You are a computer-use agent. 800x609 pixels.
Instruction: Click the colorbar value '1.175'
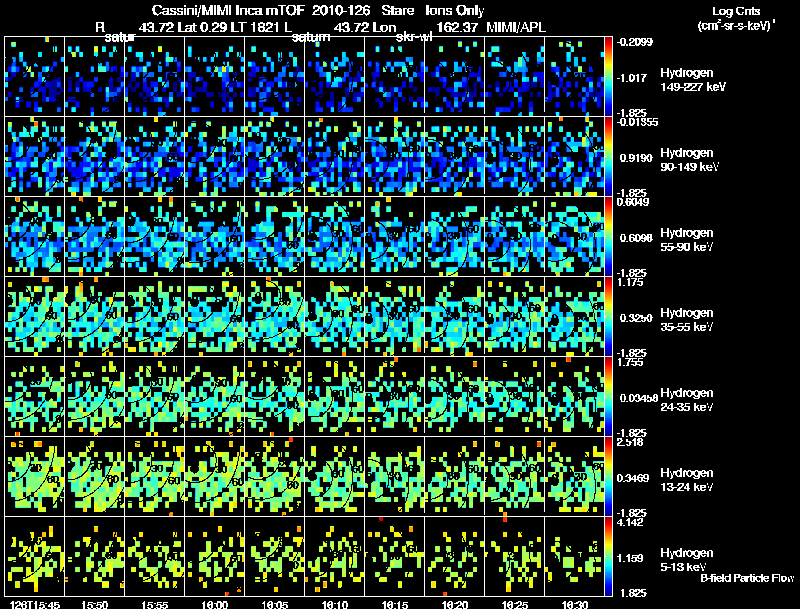pyautogui.click(x=631, y=282)
